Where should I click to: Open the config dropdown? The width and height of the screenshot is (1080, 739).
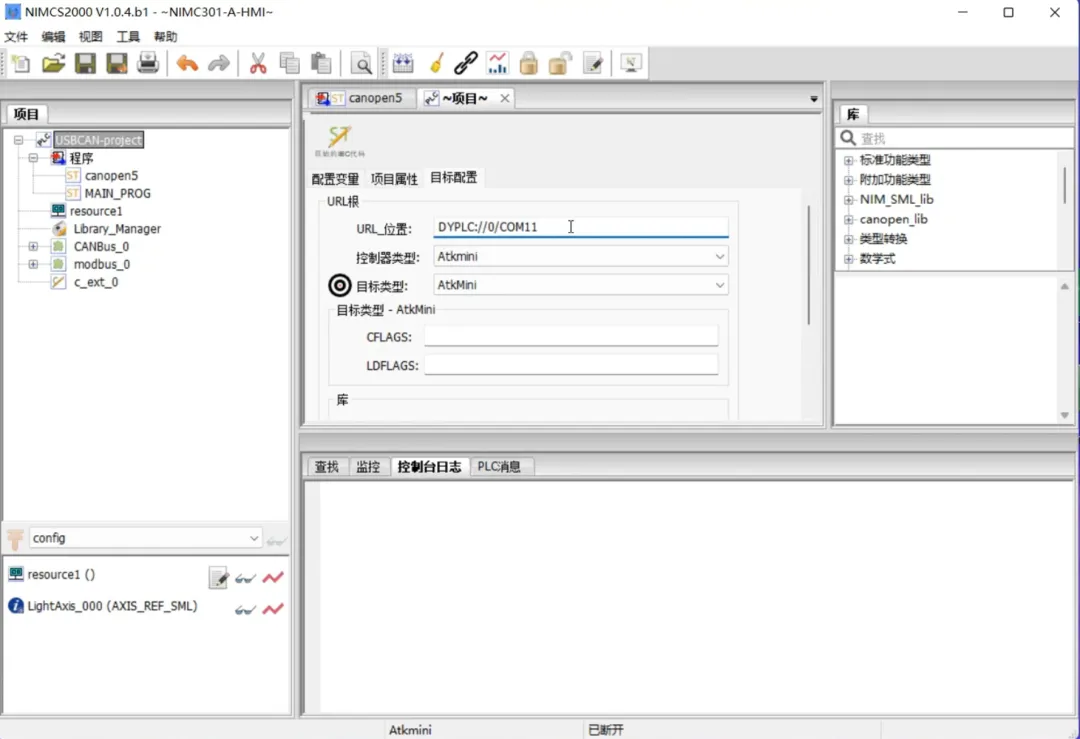point(145,538)
